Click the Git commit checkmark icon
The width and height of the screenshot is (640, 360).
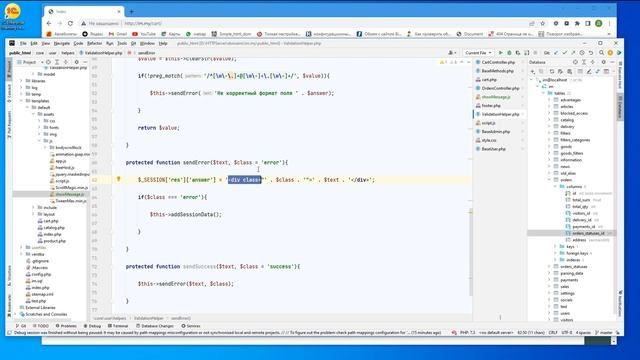(565, 53)
